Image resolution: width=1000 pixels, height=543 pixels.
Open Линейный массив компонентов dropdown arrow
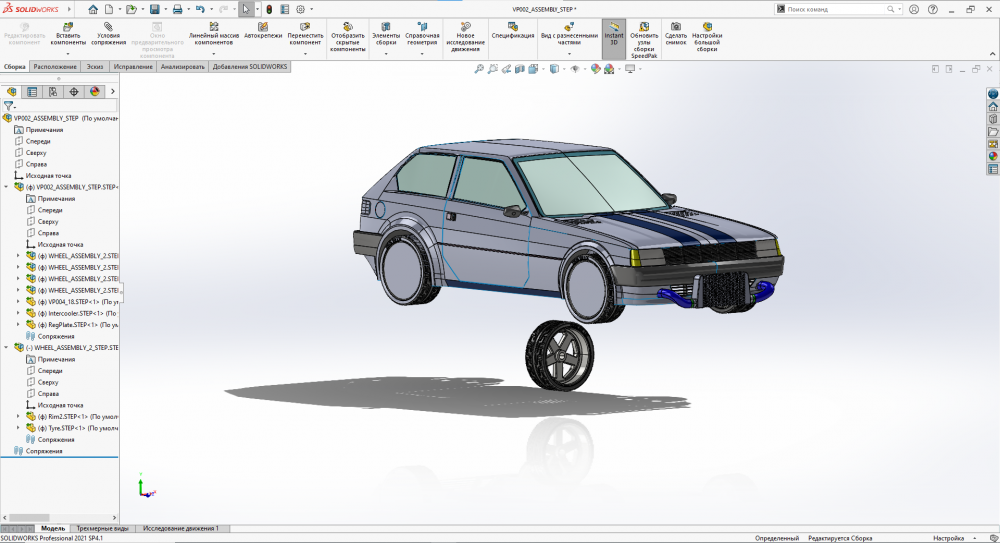tap(214, 53)
